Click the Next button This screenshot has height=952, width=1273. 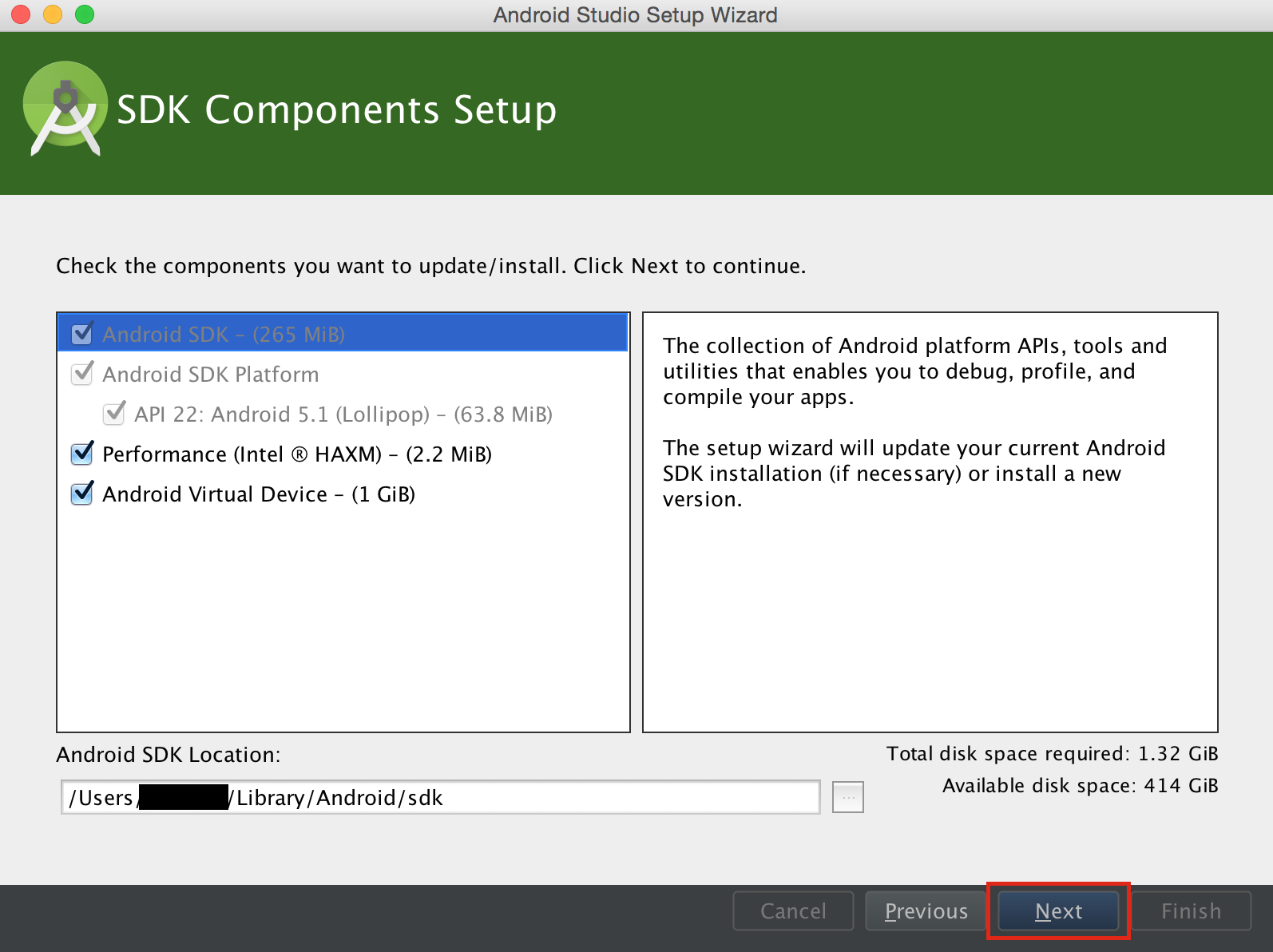(x=1058, y=911)
